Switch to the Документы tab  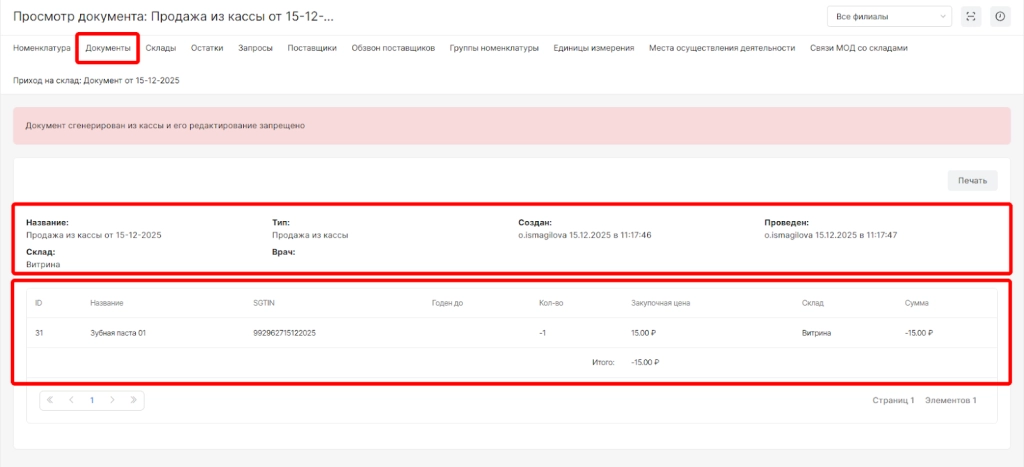pos(107,48)
